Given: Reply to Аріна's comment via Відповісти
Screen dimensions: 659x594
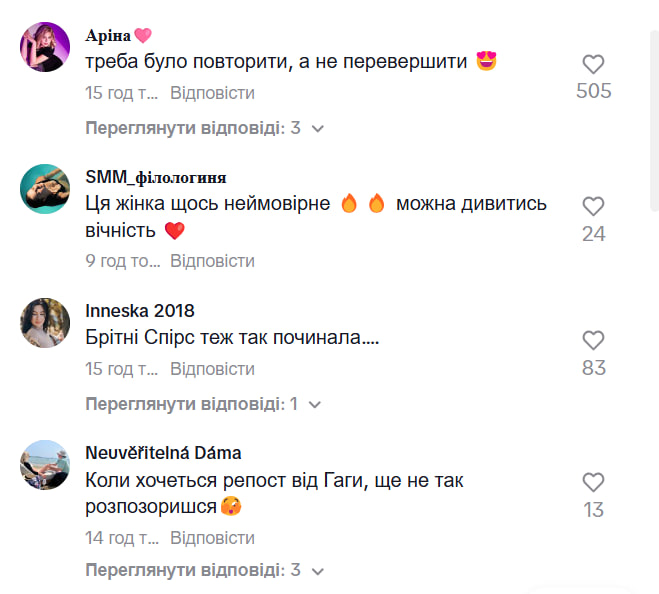Looking at the screenshot, I should (212, 93).
